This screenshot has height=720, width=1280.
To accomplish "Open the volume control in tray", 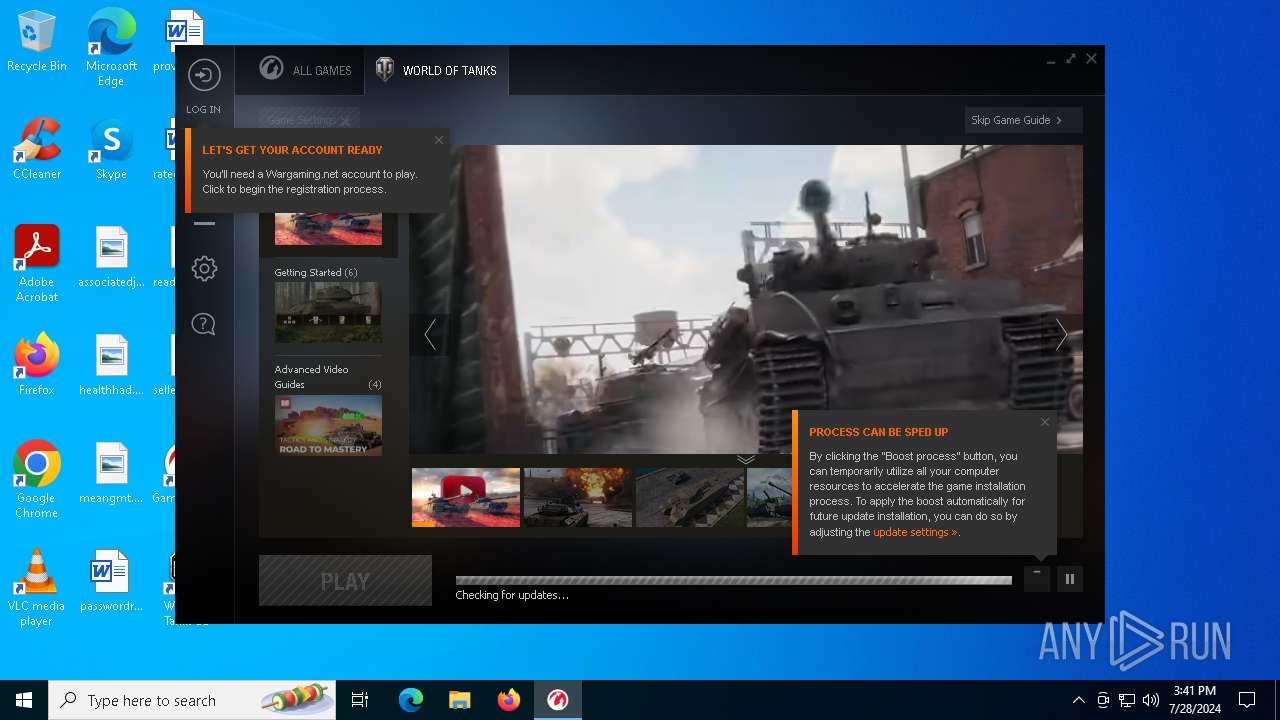I will tap(1151, 700).
